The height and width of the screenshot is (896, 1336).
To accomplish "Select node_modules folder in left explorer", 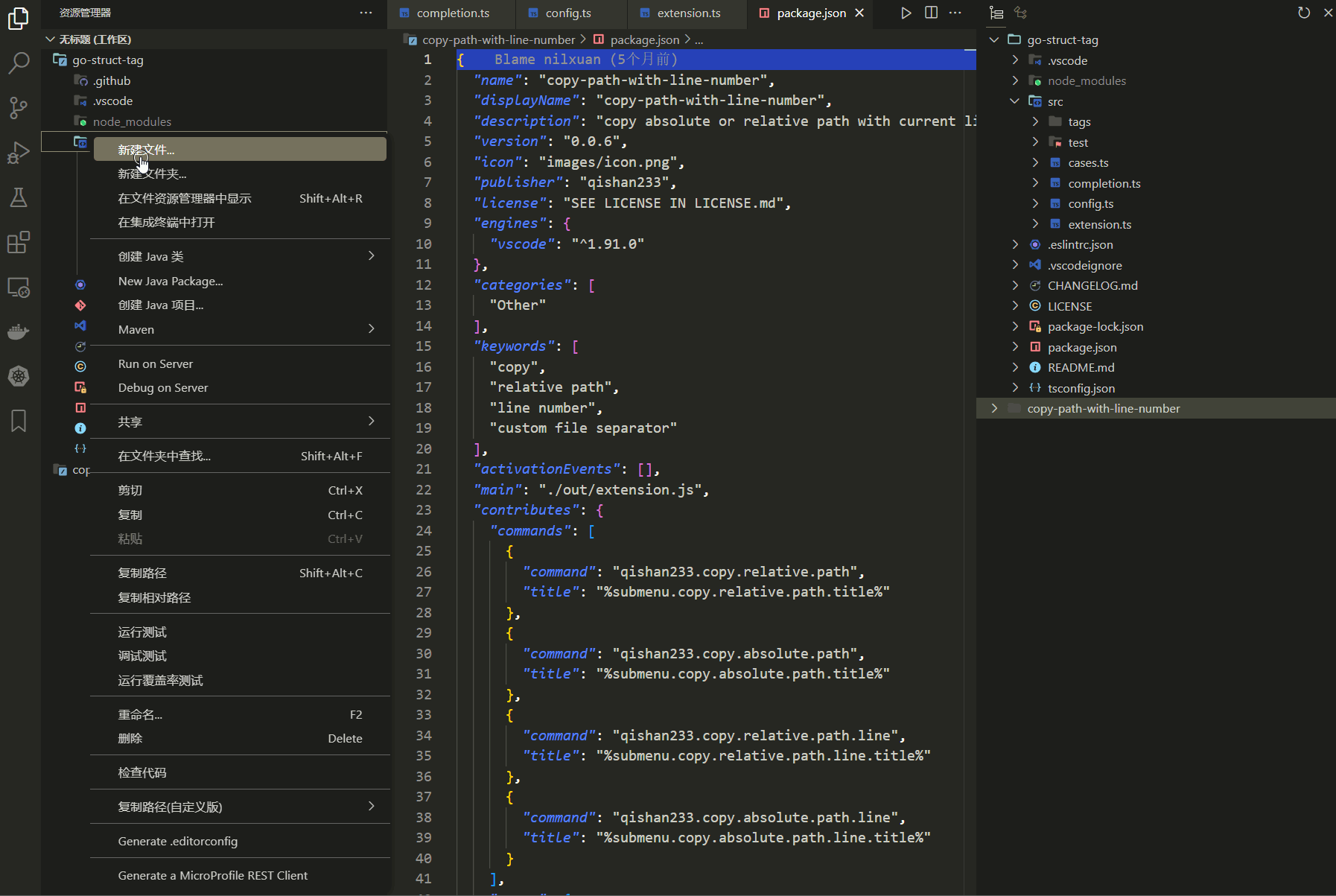I will point(132,121).
